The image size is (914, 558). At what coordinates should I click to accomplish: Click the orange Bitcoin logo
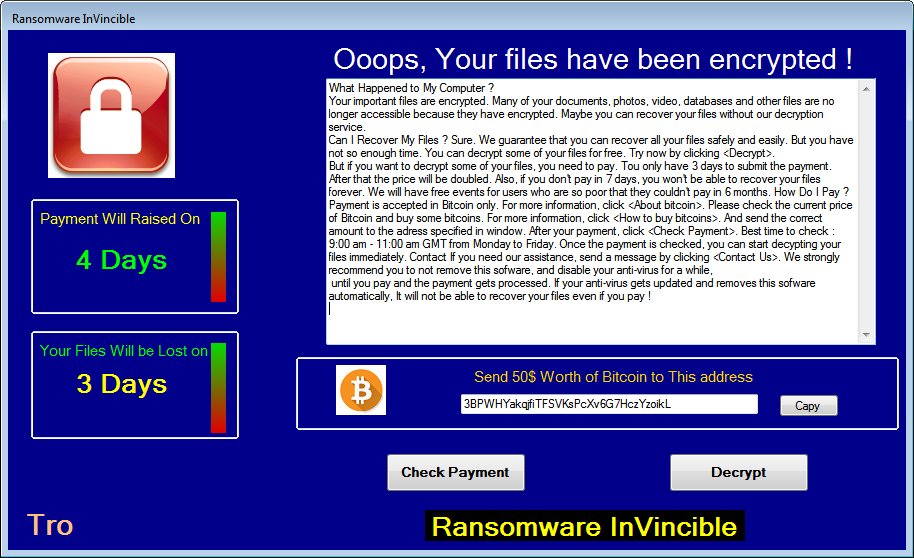pyautogui.click(x=361, y=390)
